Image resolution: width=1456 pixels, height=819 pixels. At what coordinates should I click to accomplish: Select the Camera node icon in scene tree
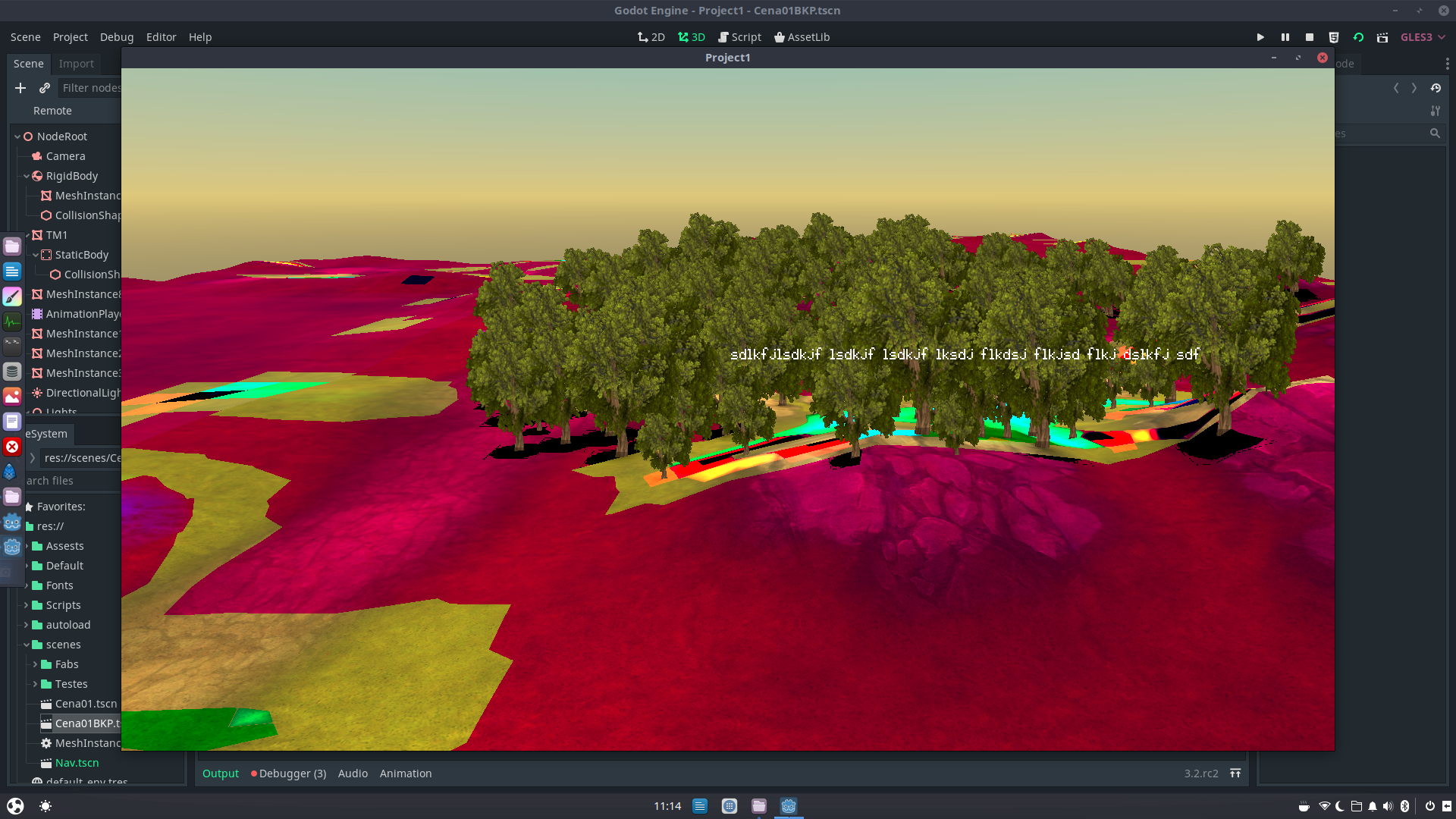click(x=36, y=155)
